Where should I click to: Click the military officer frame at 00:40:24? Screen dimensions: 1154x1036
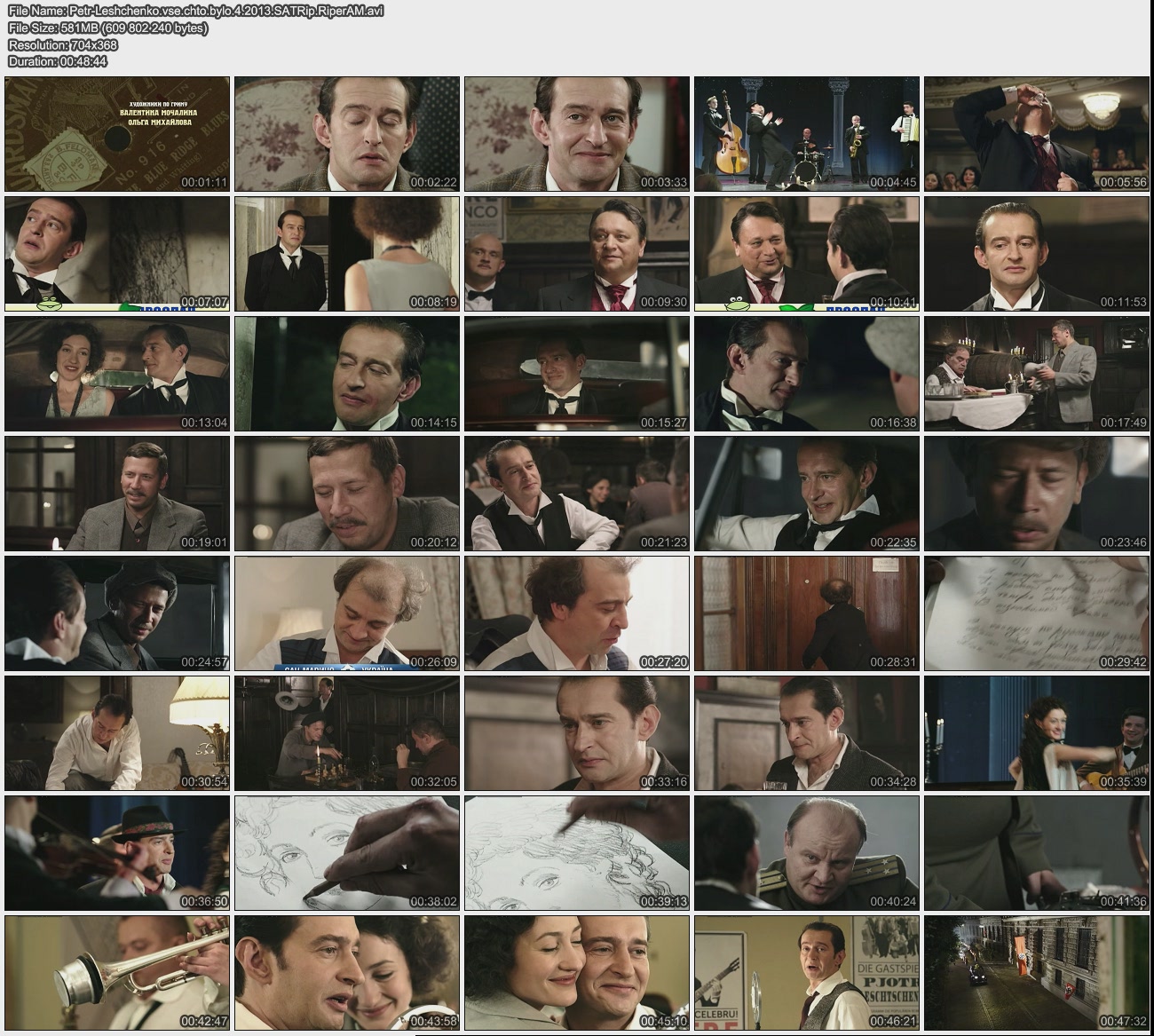(806, 853)
